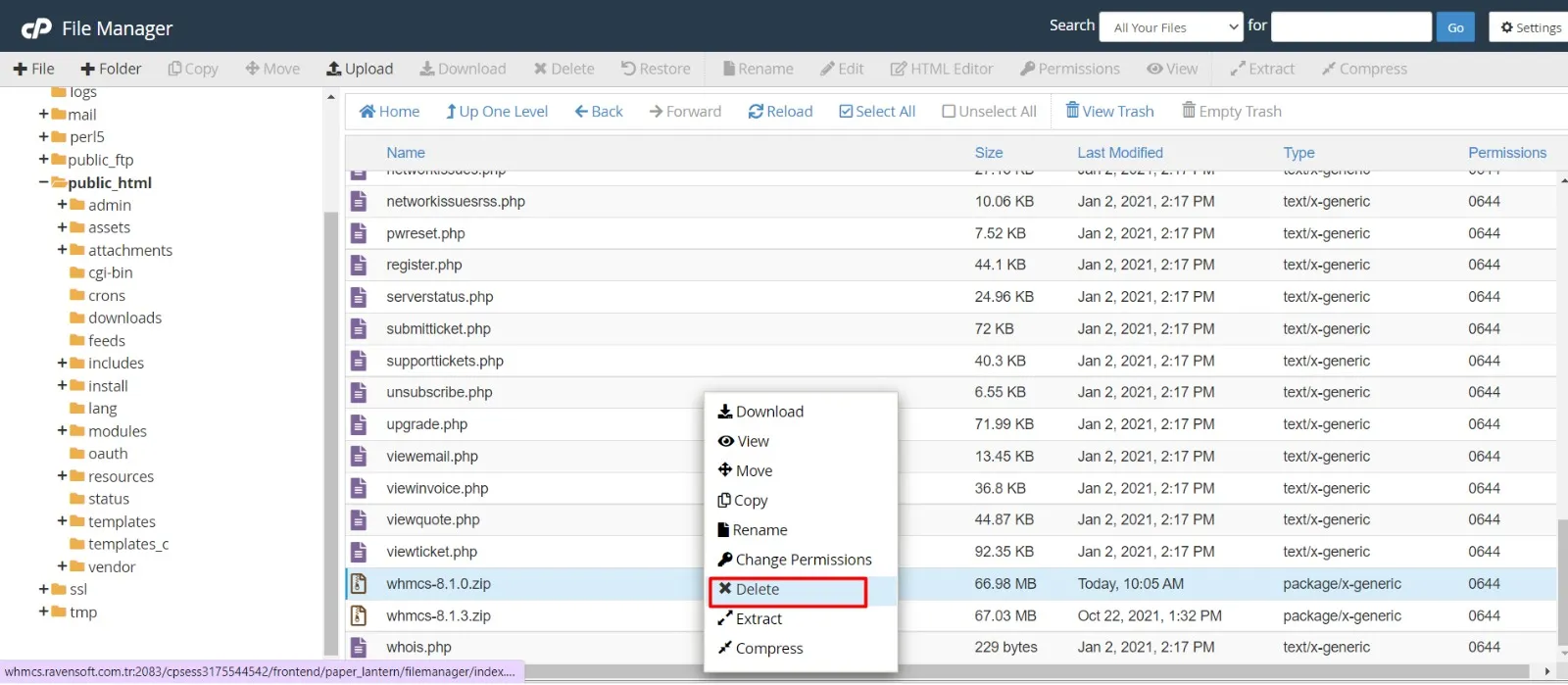Click the cPanel logo

36,28
